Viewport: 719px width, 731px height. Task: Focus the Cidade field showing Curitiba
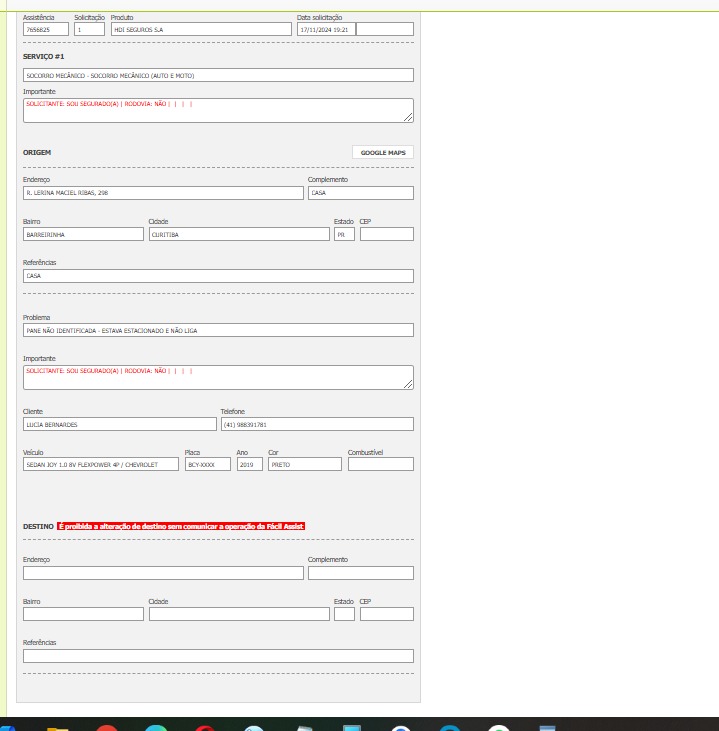point(238,234)
